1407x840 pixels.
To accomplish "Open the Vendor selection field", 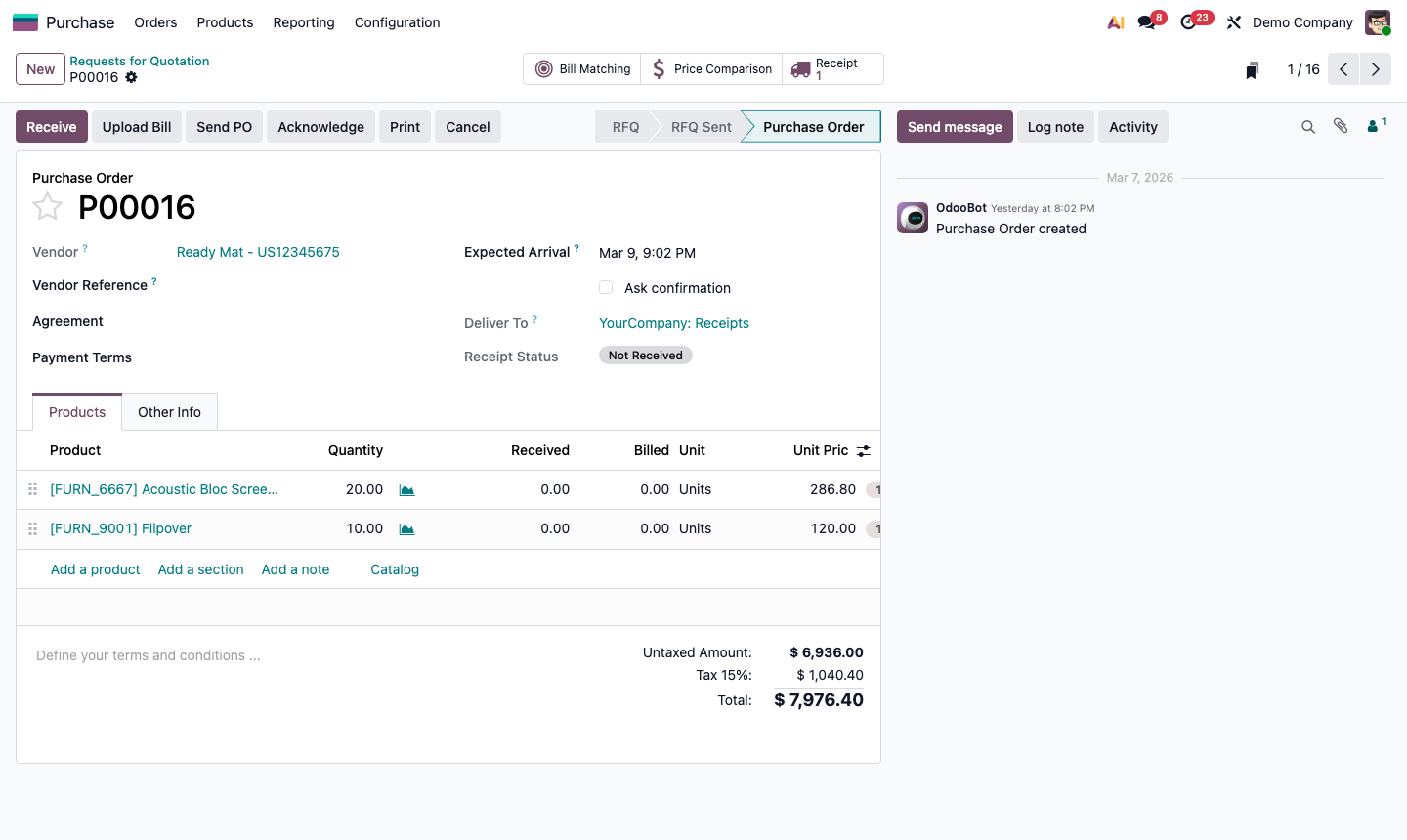I will [x=258, y=252].
